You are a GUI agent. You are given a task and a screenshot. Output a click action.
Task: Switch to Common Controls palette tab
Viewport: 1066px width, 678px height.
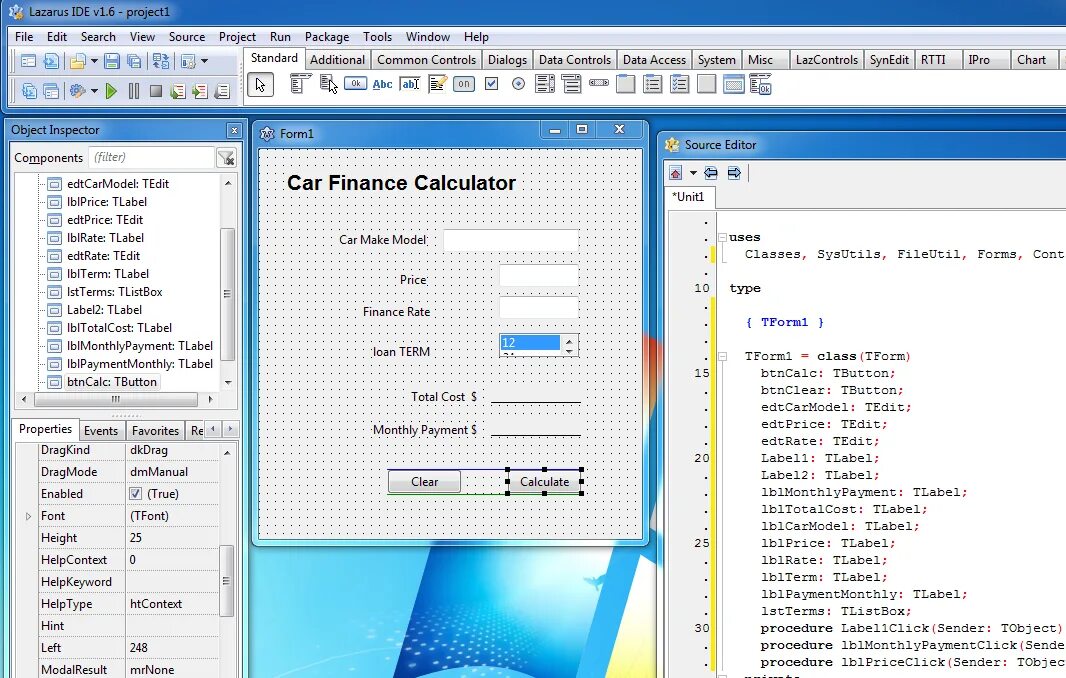click(426, 60)
